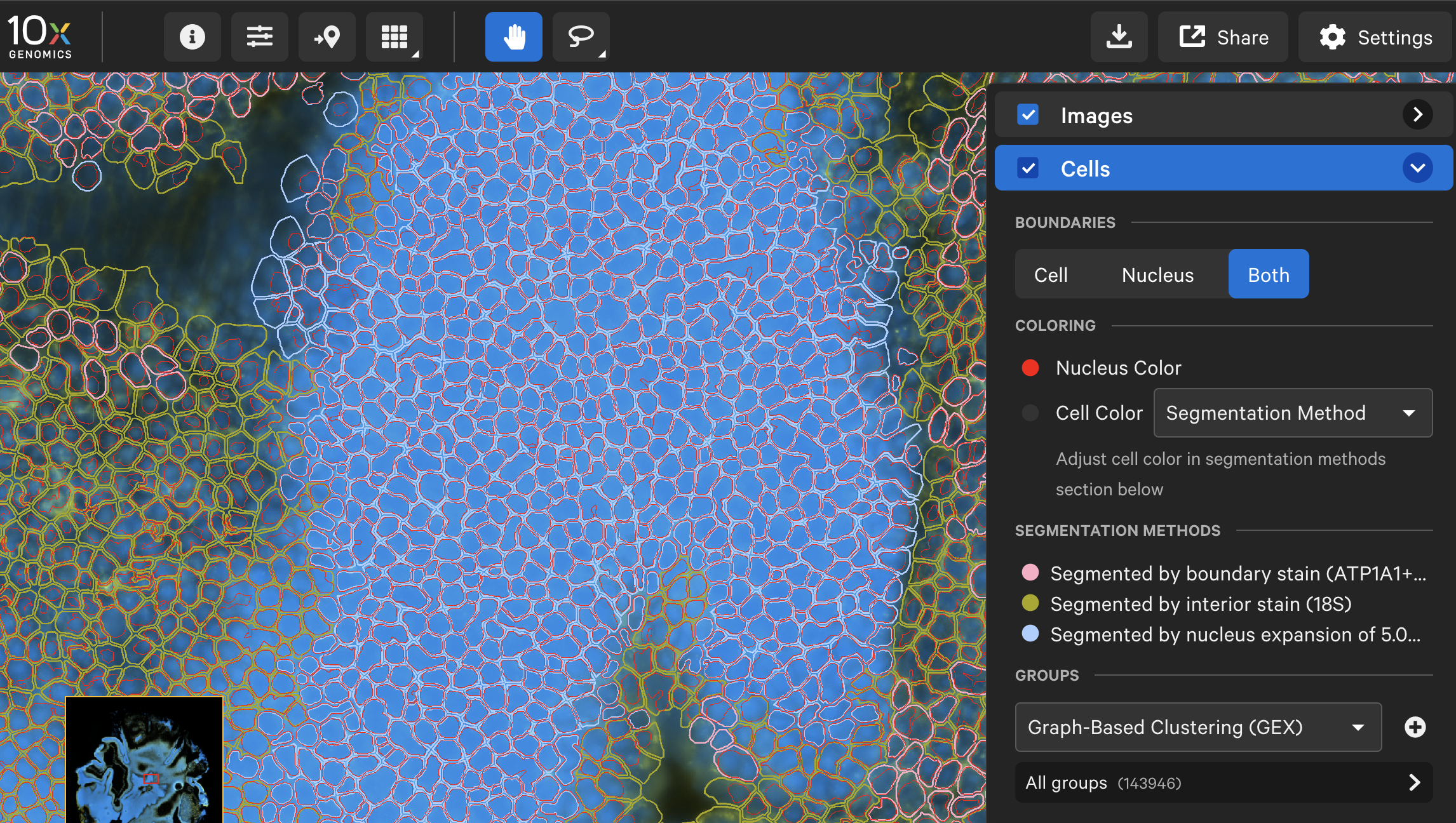This screenshot has width=1456, height=823.
Task: Select the lasso selection tool
Action: pos(581,37)
